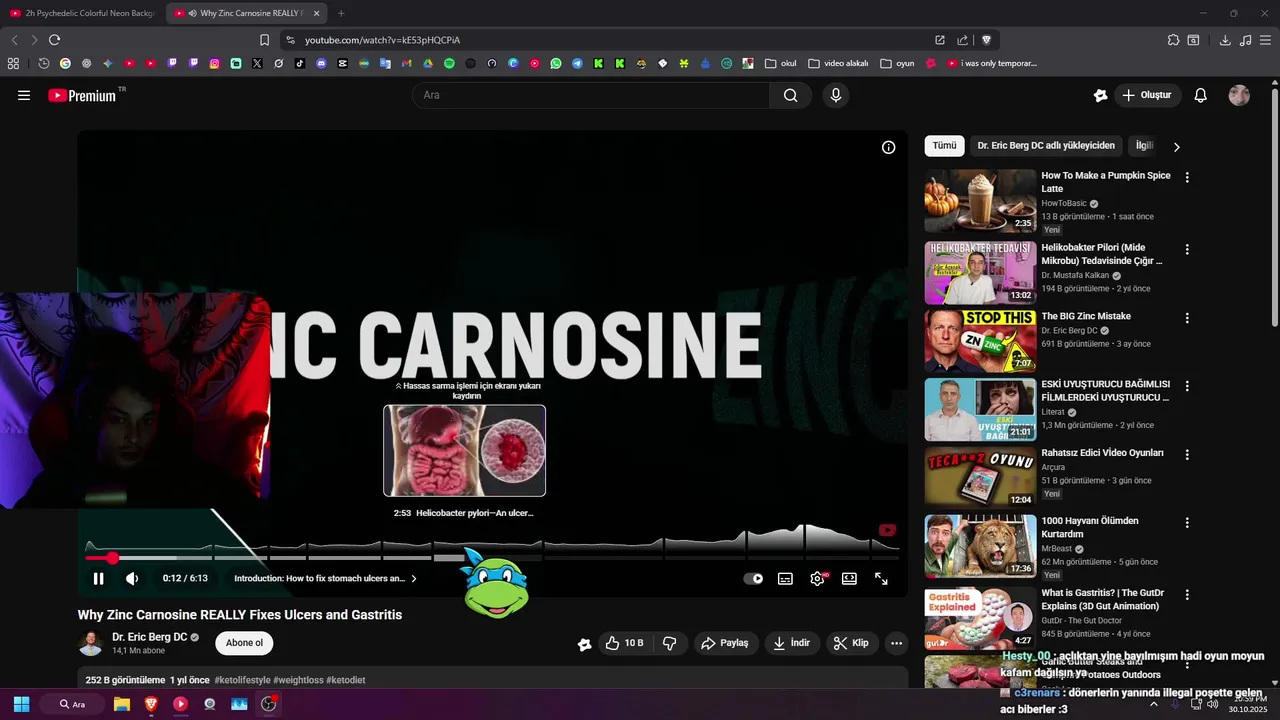Image resolution: width=1280 pixels, height=720 pixels.
Task: Open the browser downloads icon
Action: click(1225, 40)
